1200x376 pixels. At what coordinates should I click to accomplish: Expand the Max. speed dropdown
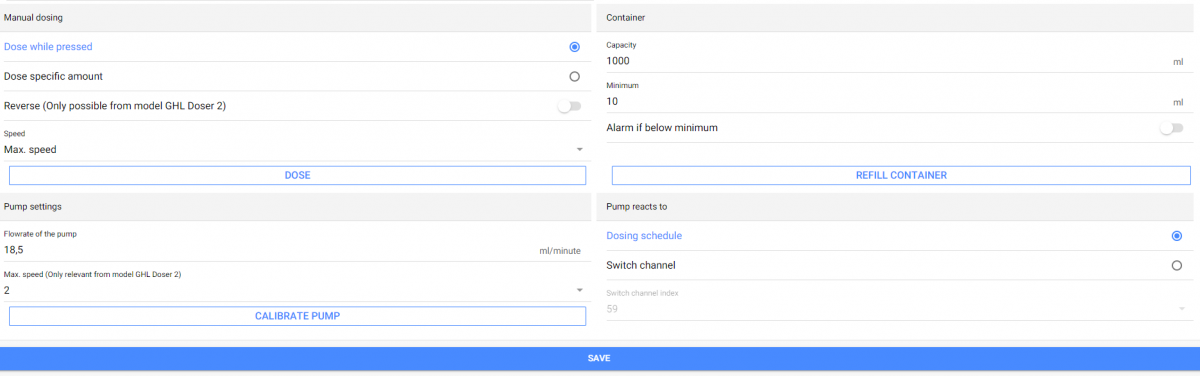[x=579, y=290]
